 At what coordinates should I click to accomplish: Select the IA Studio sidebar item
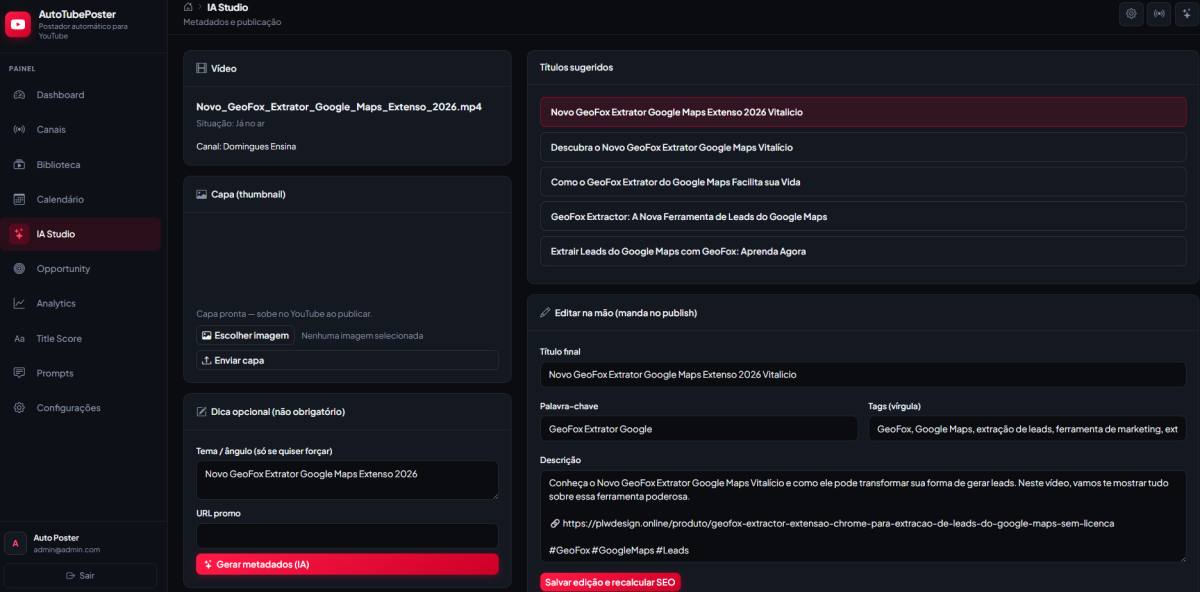[x=80, y=234]
